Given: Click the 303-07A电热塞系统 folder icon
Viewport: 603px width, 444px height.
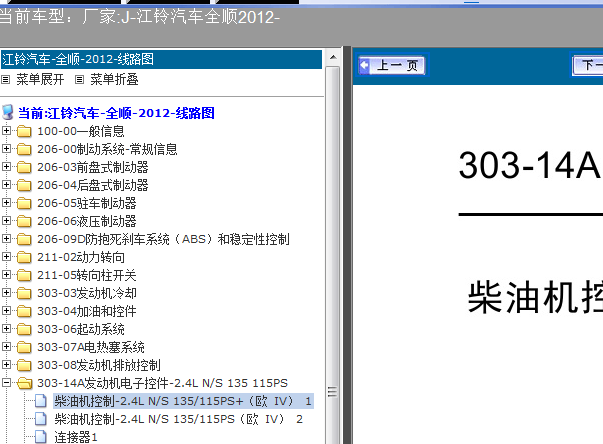Looking at the screenshot, I should 24,347.
